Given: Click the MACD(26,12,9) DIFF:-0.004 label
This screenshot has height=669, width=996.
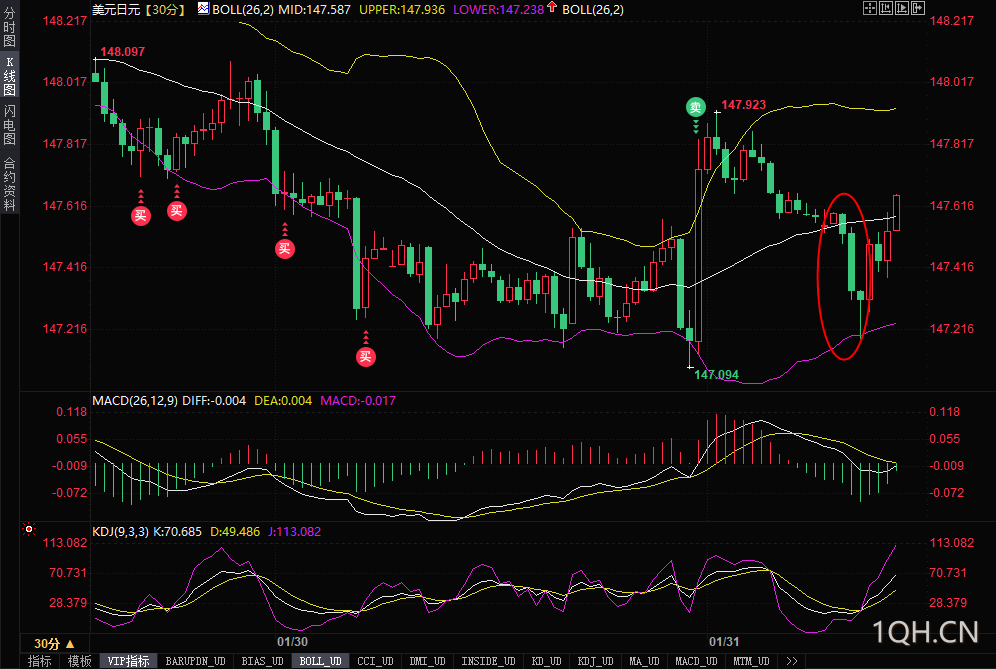Looking at the screenshot, I should pyautogui.click(x=169, y=401).
